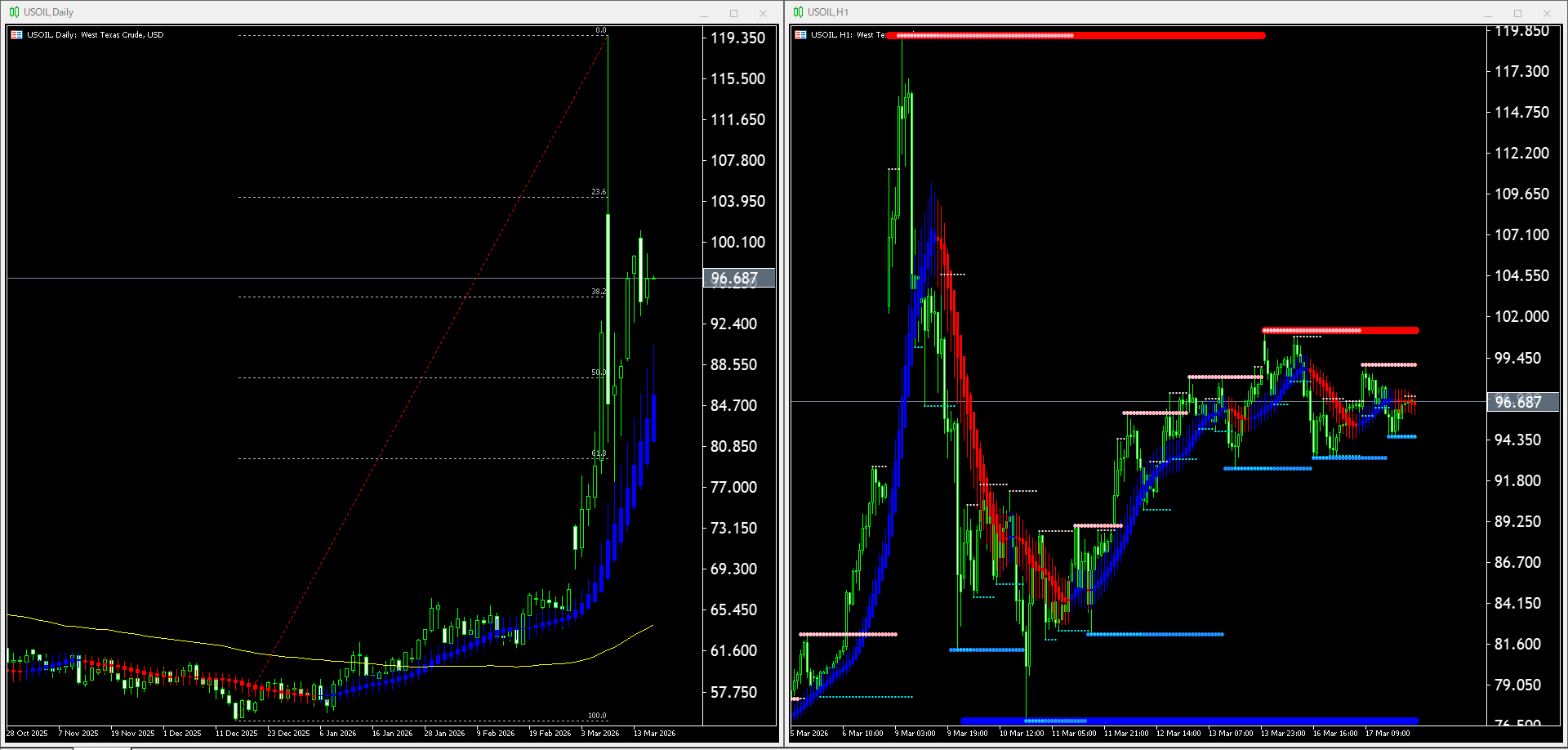Click the candlestick icon in the USOIL H1 title bar
The image size is (1568, 750).
(x=799, y=11)
